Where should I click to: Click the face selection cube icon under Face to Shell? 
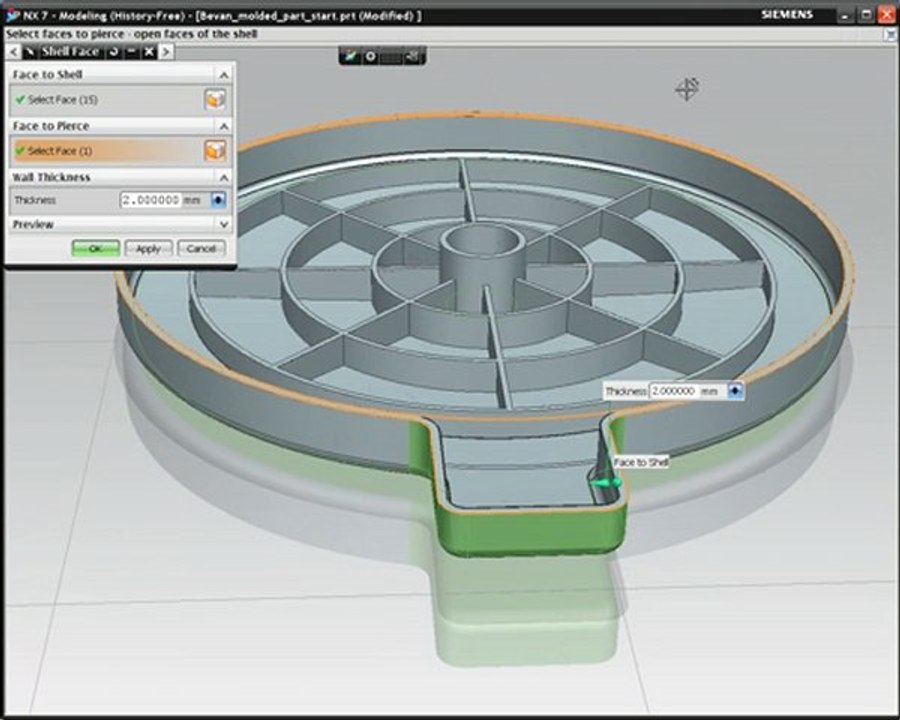click(x=215, y=99)
